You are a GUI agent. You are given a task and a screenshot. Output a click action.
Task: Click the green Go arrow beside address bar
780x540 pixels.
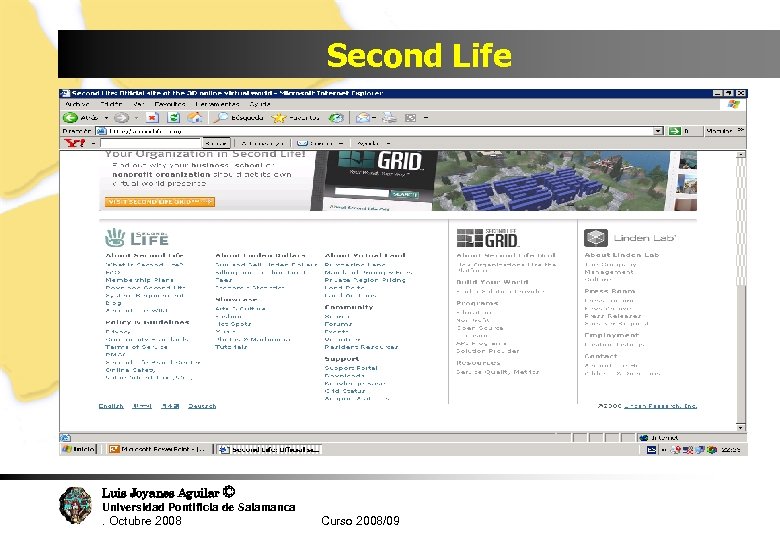pos(675,131)
